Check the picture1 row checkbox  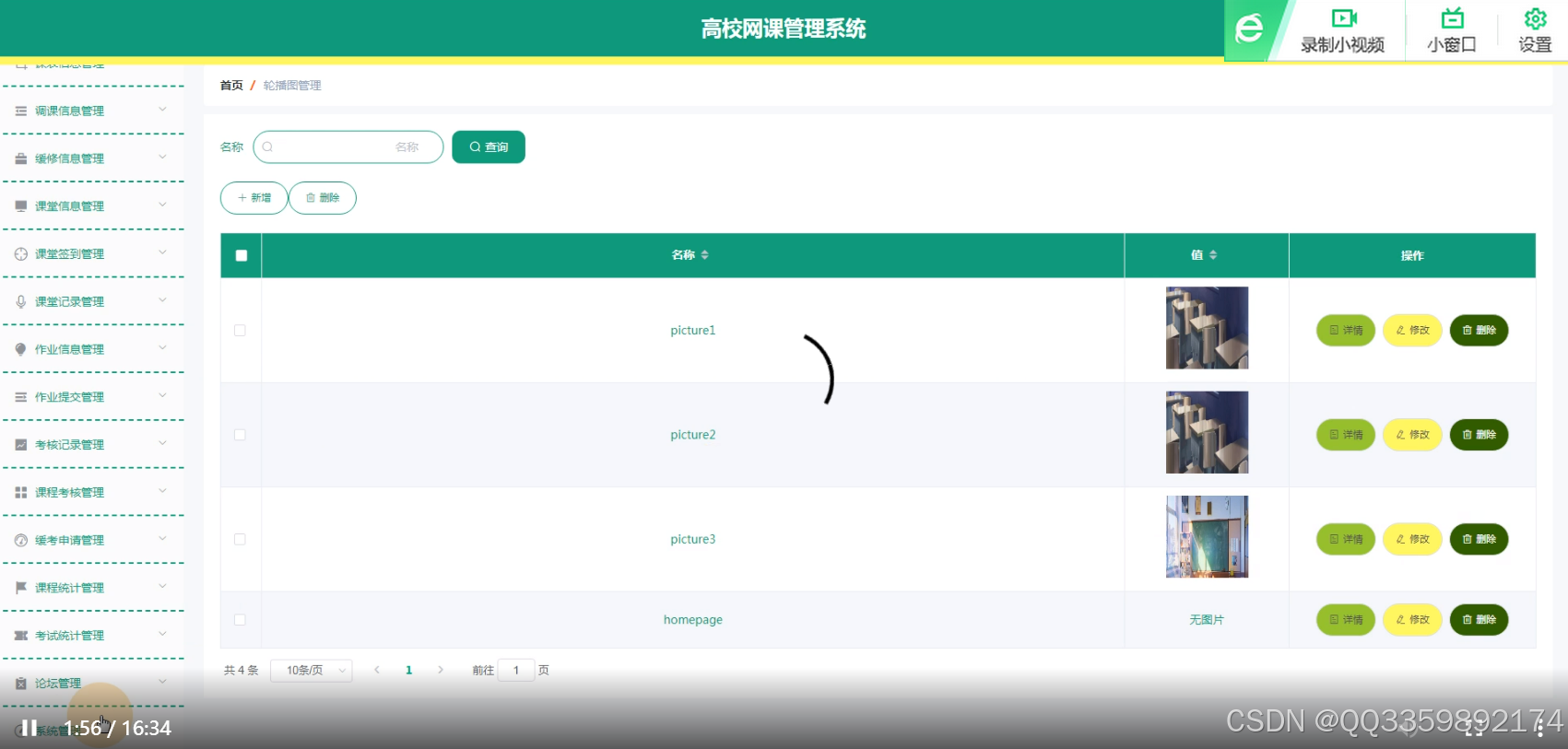[x=240, y=330]
